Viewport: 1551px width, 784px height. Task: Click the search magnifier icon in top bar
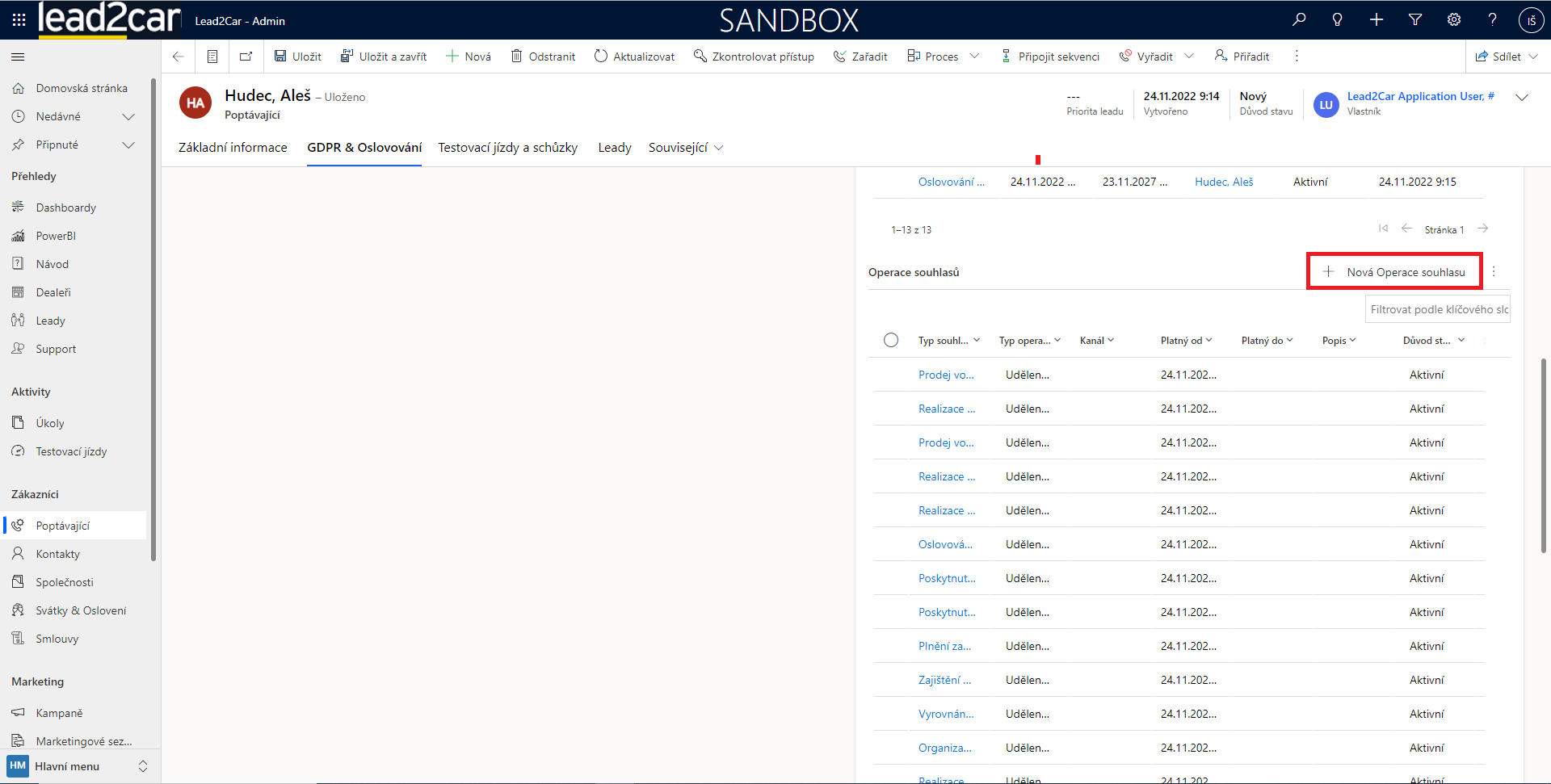[1299, 19]
